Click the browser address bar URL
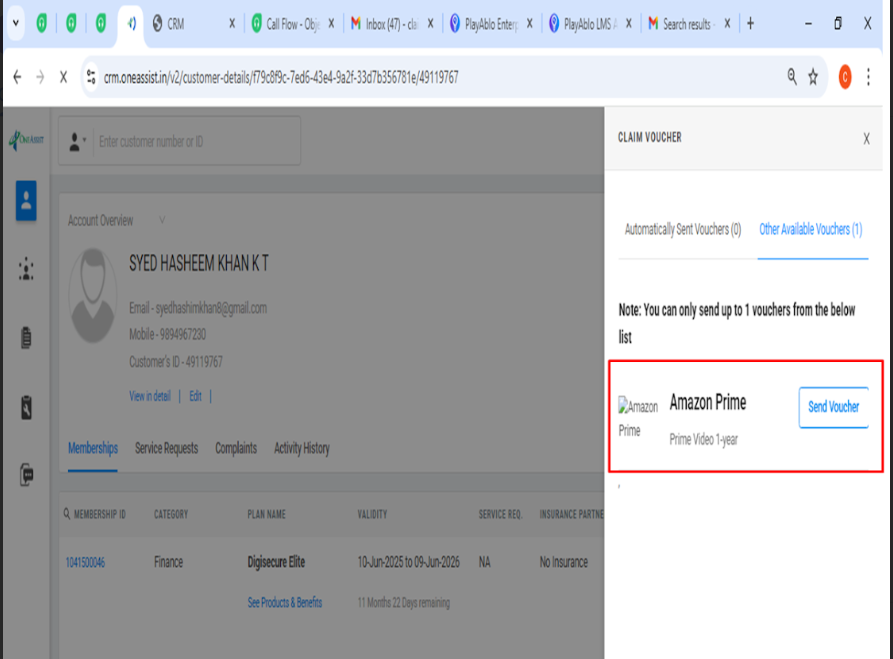The image size is (893, 659). [x=281, y=77]
